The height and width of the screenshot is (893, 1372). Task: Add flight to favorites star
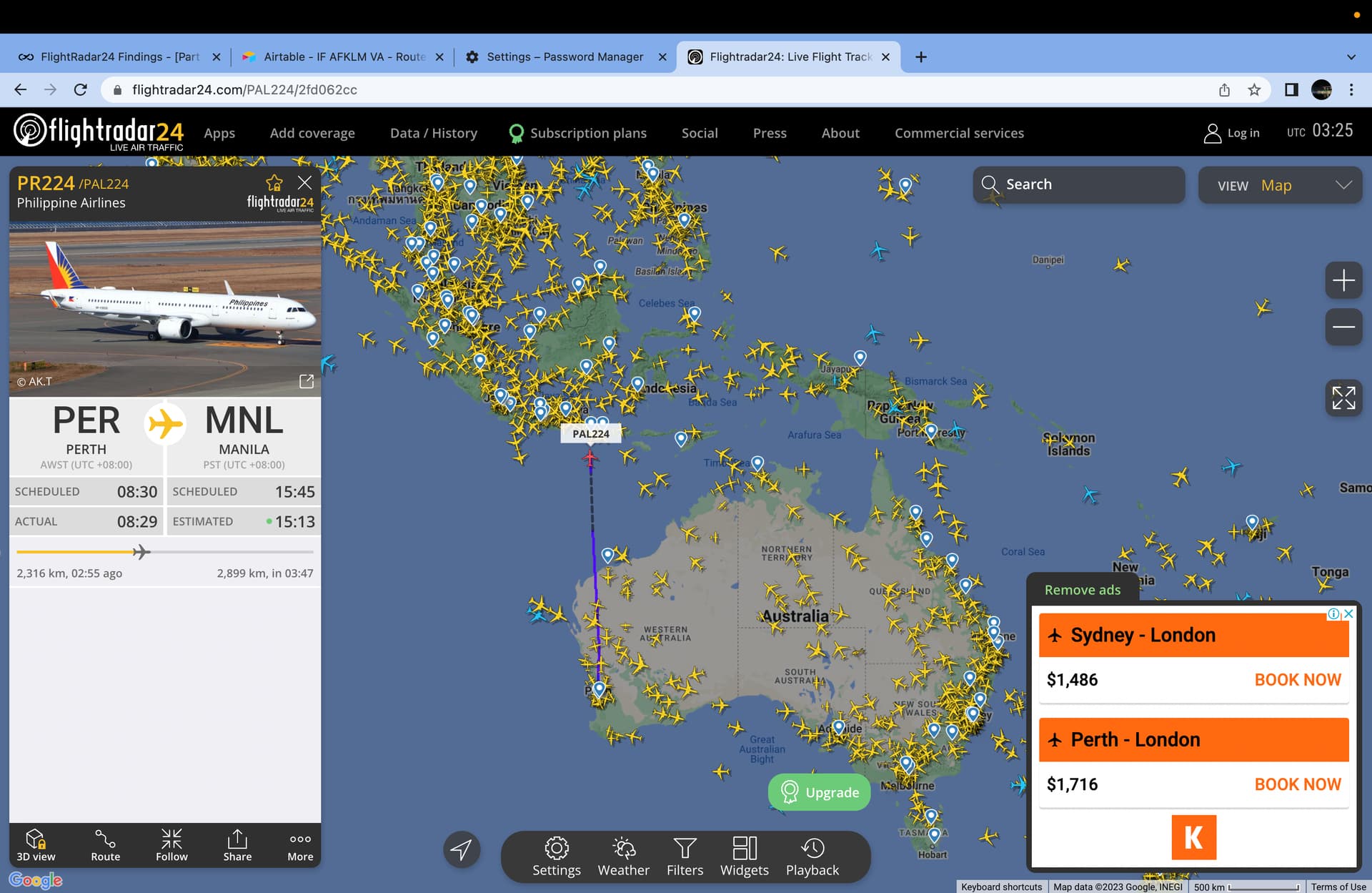(x=274, y=183)
